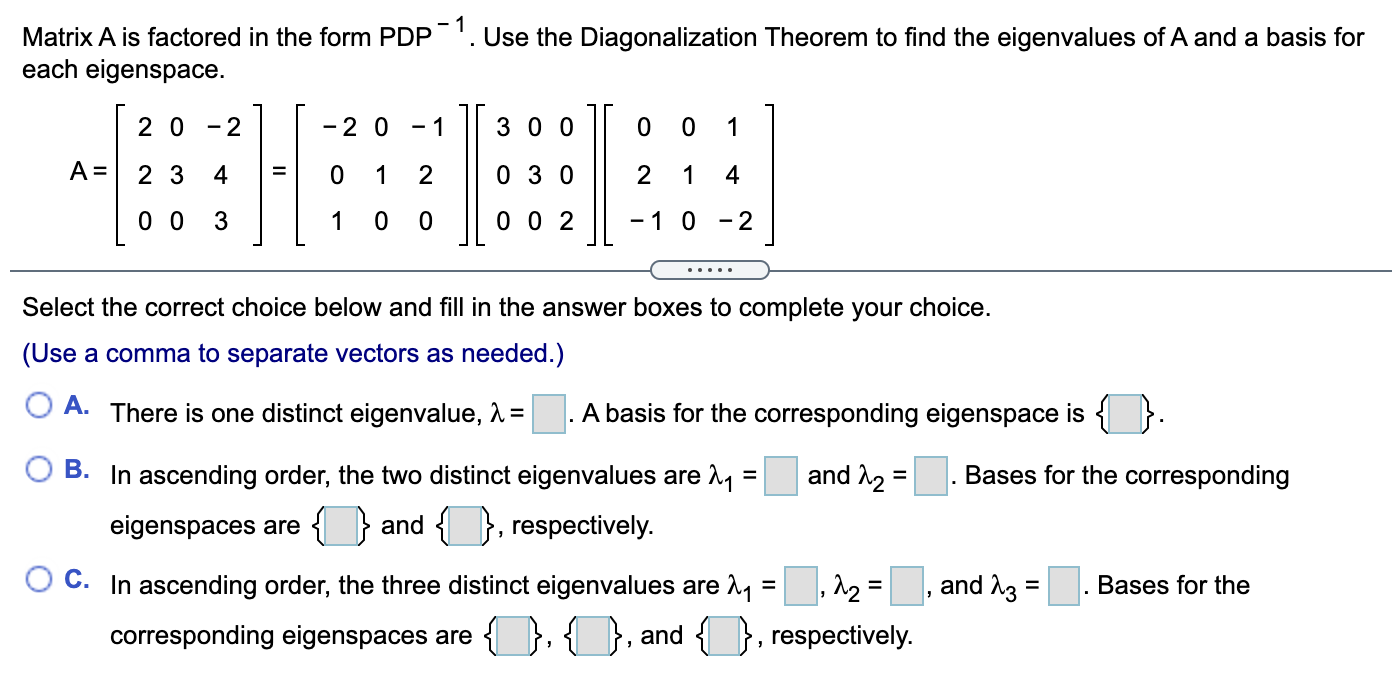The height and width of the screenshot is (688, 1392).
Task: Collapse the problem statement via dotted divider
Action: [710, 269]
